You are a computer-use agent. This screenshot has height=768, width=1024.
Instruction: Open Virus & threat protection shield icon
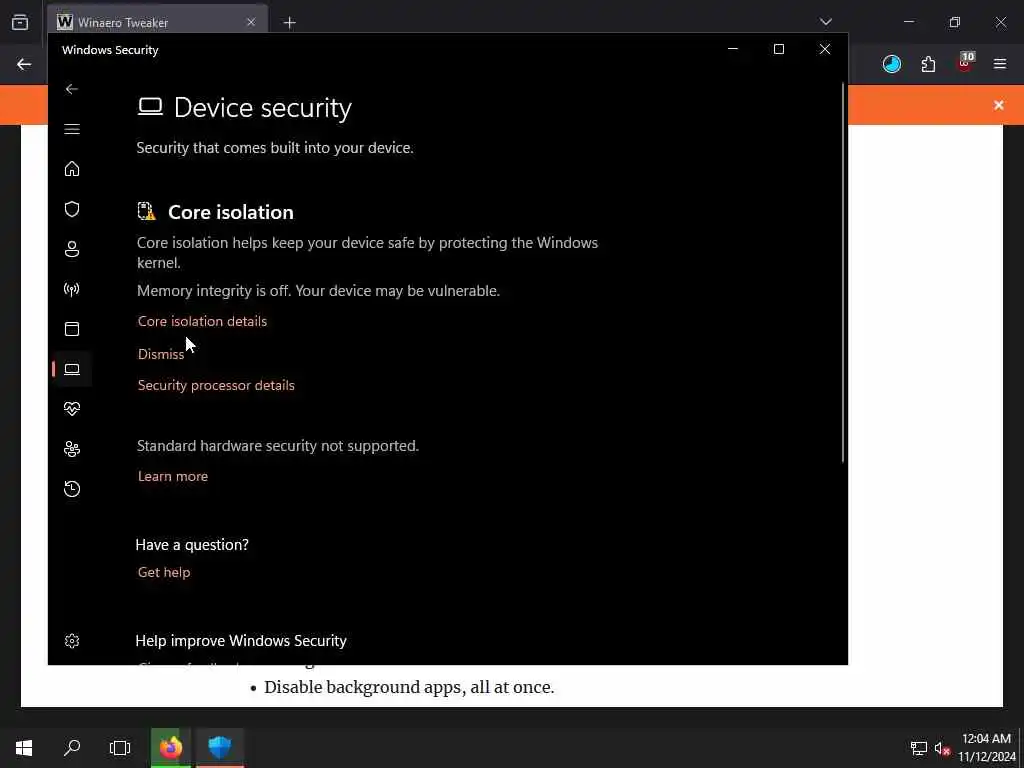72,209
